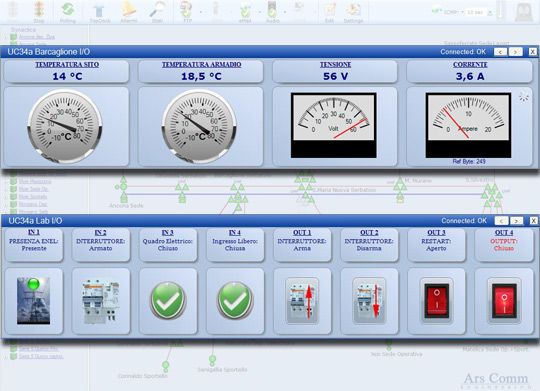Click the Ingresso Libero green checkmark icon
Screen dimensions: 540x391
pyautogui.click(x=235, y=300)
